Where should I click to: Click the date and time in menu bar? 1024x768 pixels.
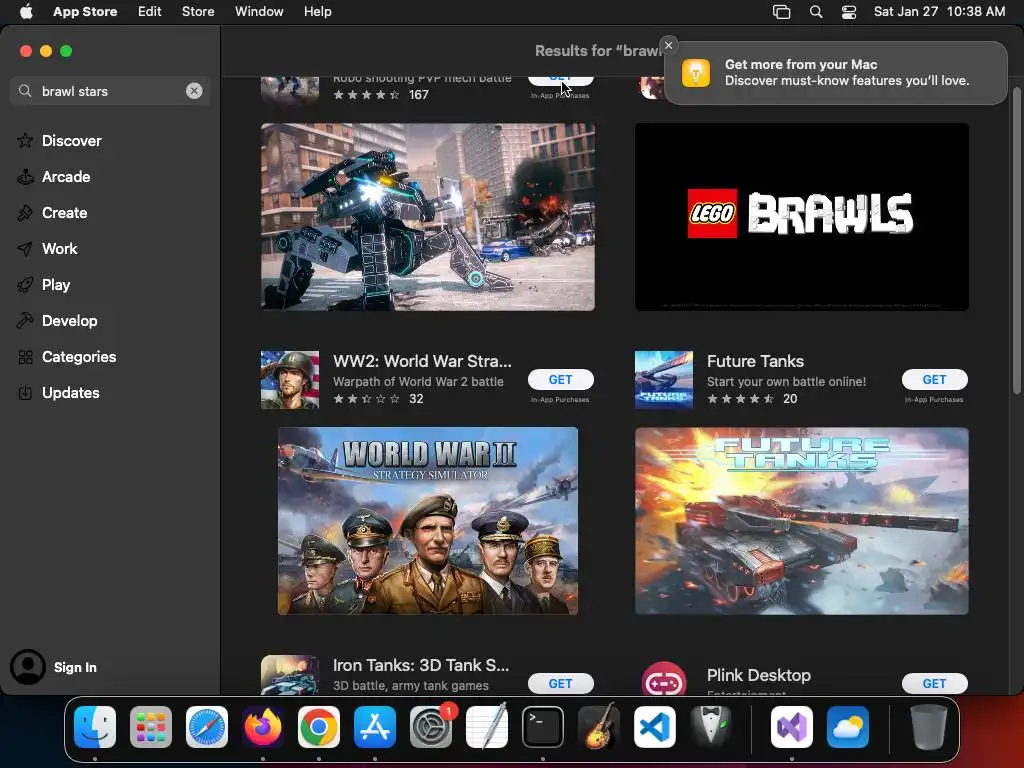point(939,11)
